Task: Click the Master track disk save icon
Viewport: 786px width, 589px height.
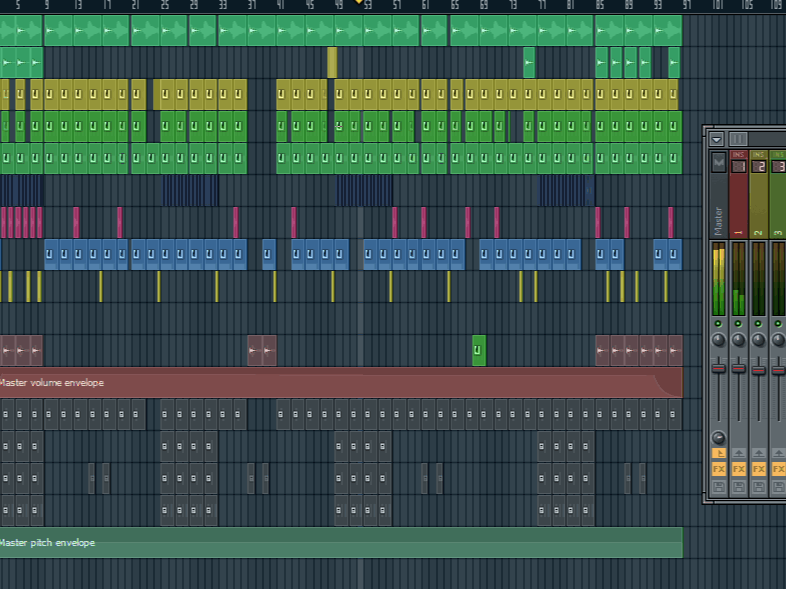Action: (x=718, y=486)
